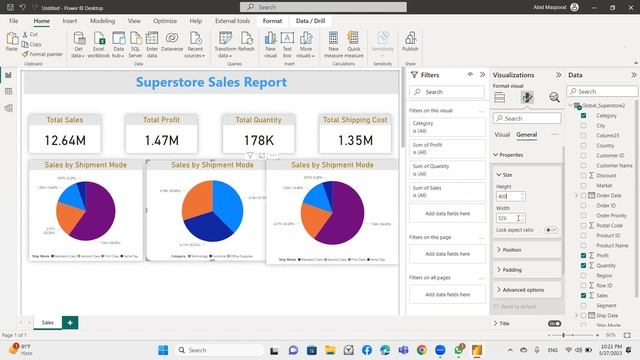Collapse the Visualizations pane
The width and height of the screenshot is (640, 360).
point(558,75)
